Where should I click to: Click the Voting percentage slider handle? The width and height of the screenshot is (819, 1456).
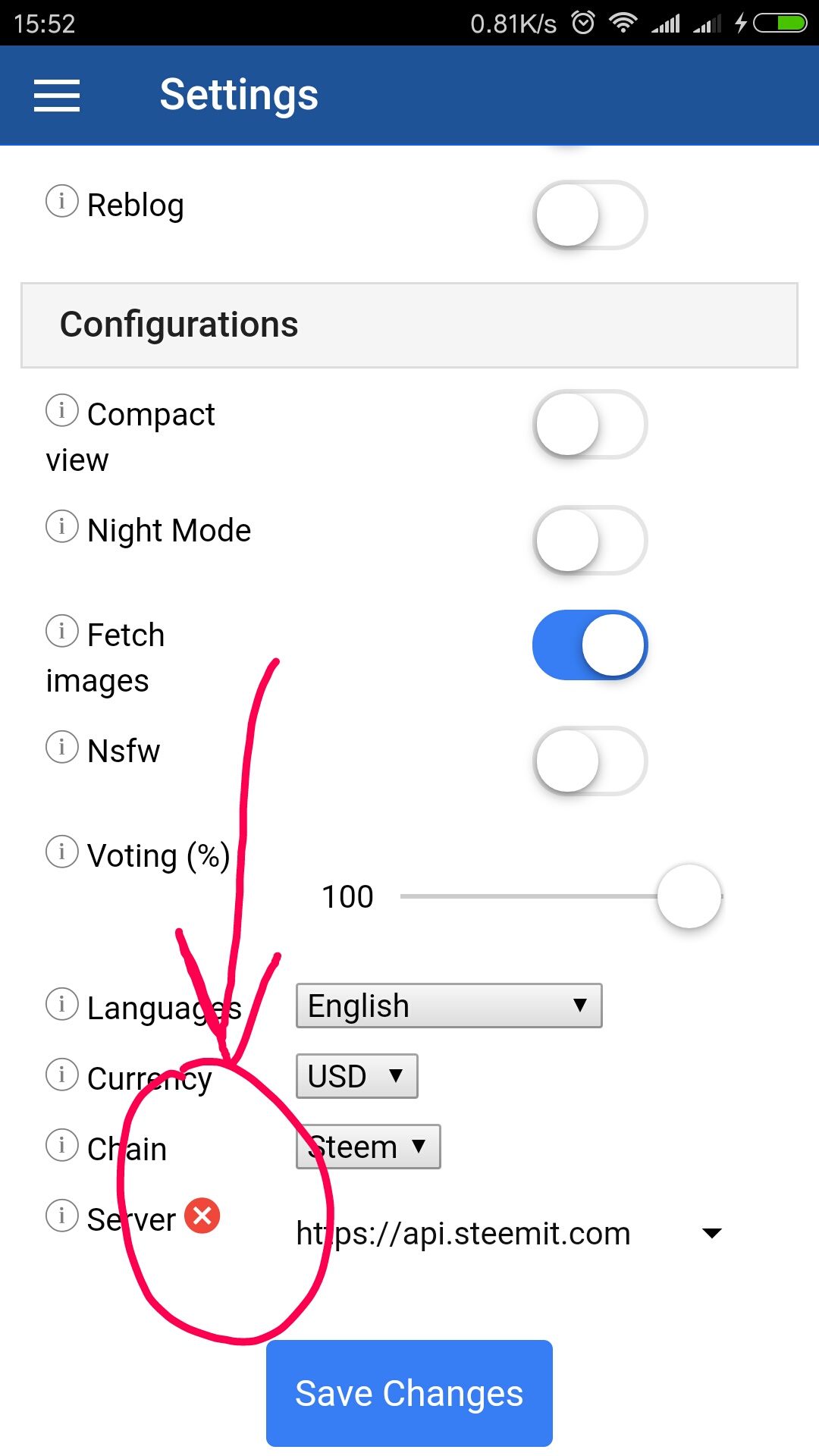pos(689,896)
